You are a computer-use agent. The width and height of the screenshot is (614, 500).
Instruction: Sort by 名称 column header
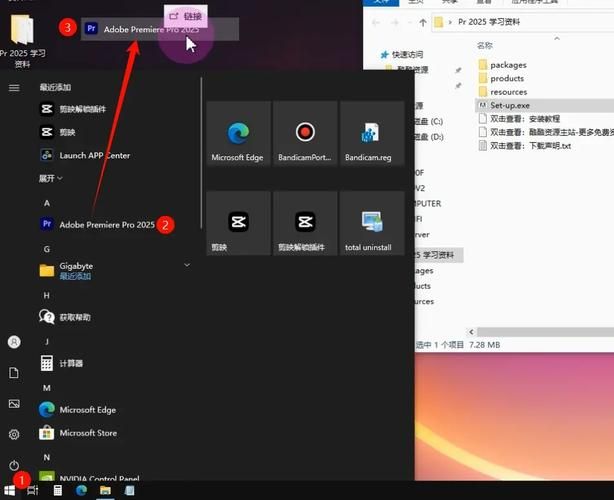click(x=485, y=45)
